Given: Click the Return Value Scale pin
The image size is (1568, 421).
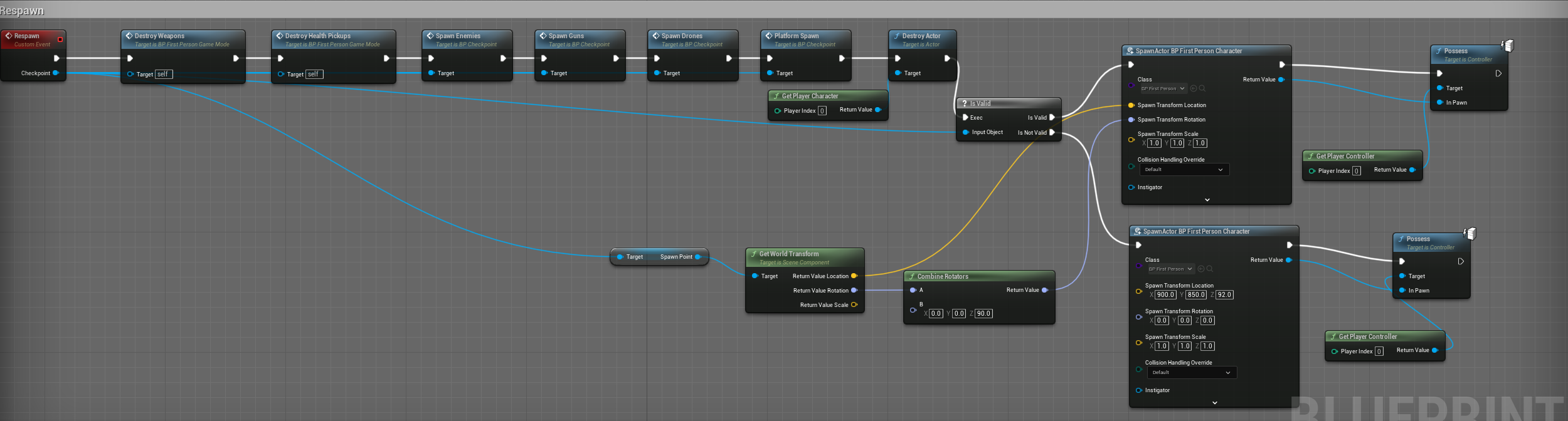Looking at the screenshot, I should (854, 305).
